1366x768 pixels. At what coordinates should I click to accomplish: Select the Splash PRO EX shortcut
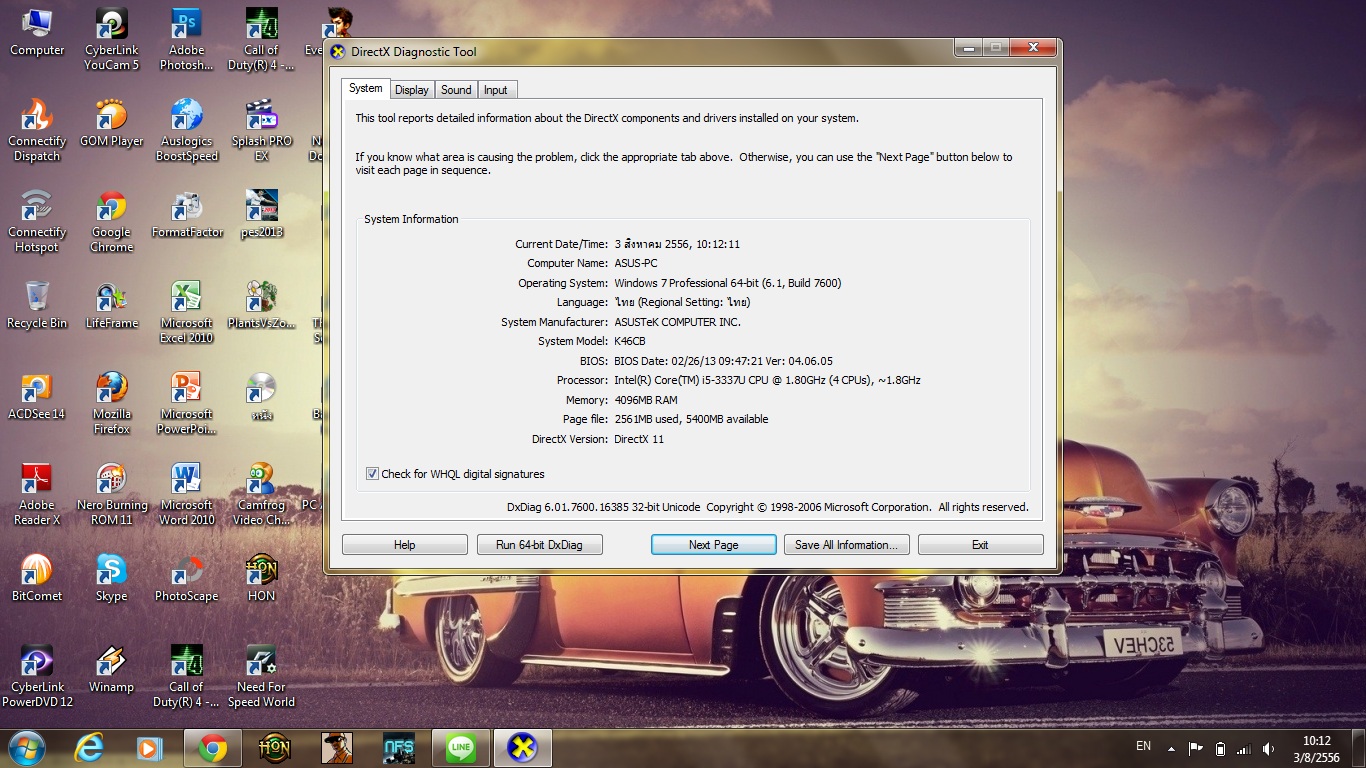click(x=261, y=131)
